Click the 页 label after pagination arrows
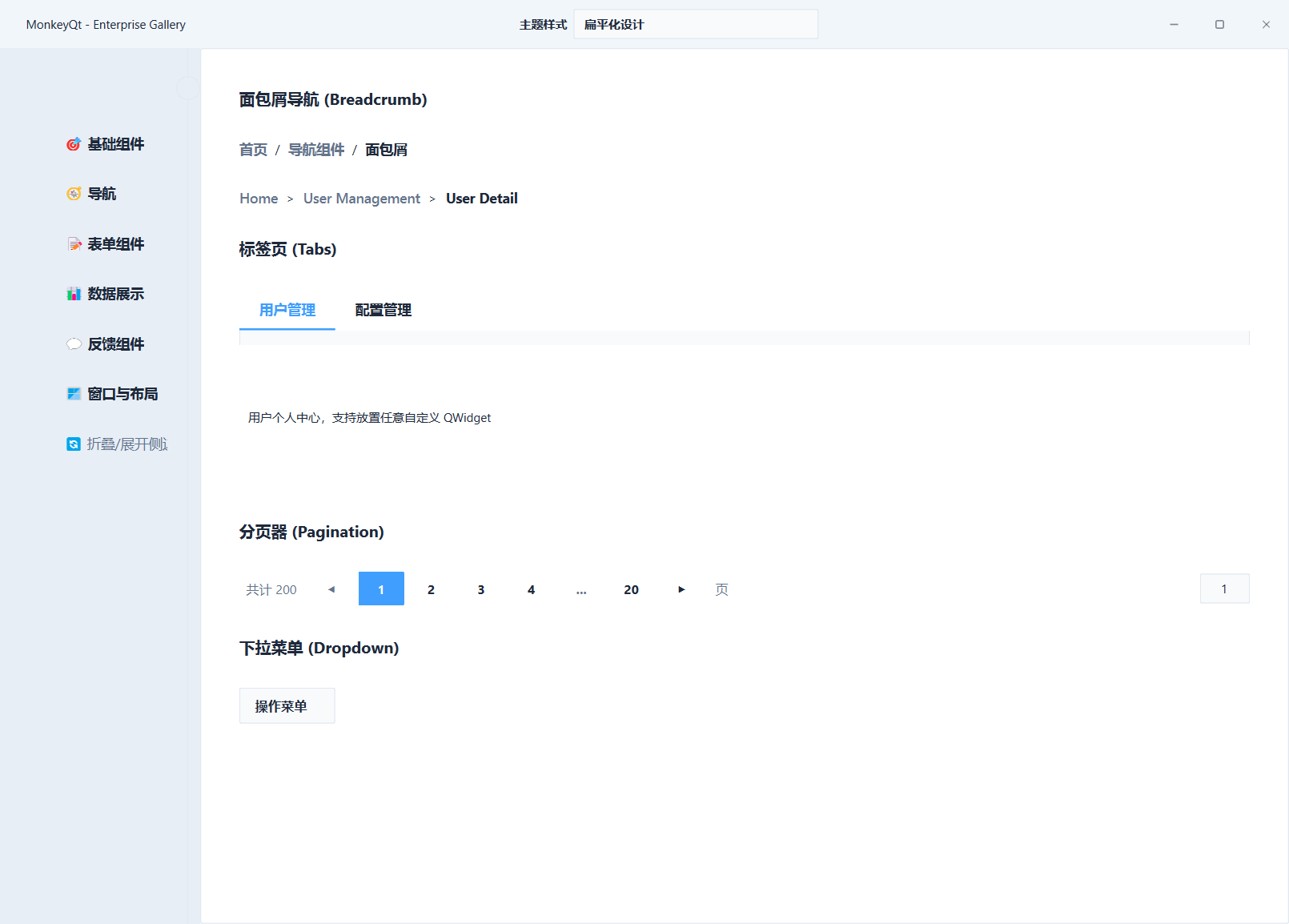The width and height of the screenshot is (1289, 924). (721, 589)
